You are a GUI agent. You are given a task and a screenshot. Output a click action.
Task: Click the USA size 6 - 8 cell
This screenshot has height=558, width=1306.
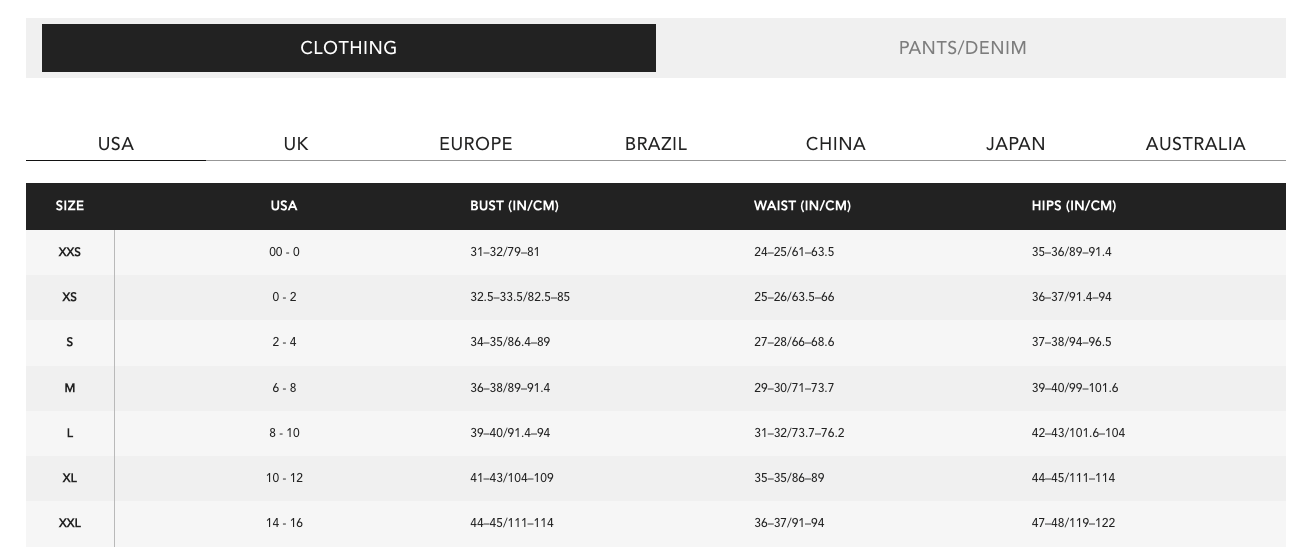284,388
